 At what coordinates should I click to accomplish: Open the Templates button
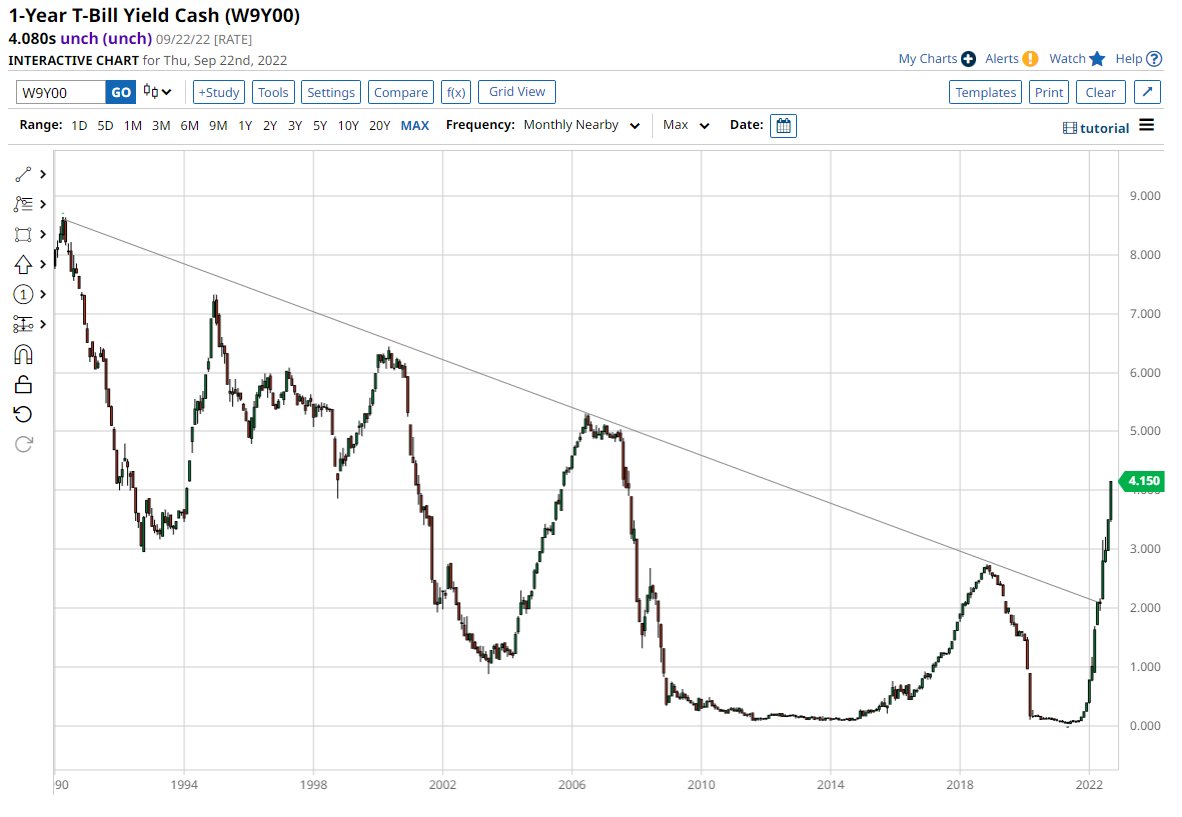click(985, 92)
